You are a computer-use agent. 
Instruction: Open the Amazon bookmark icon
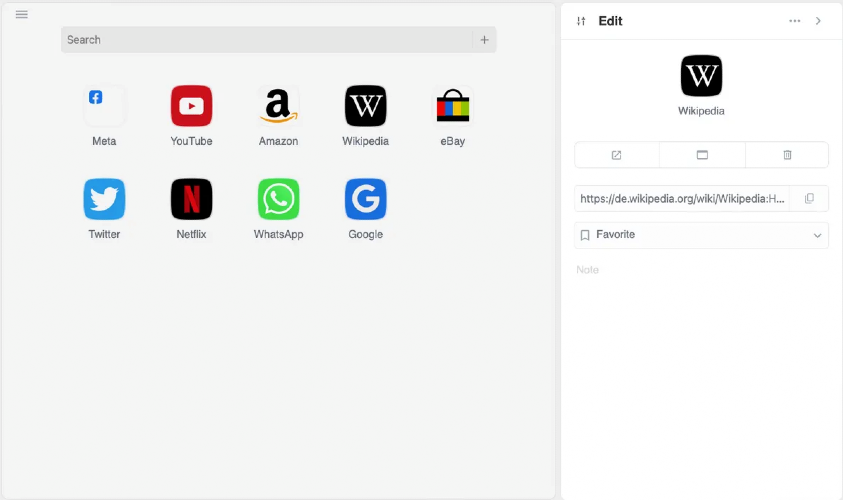click(278, 106)
